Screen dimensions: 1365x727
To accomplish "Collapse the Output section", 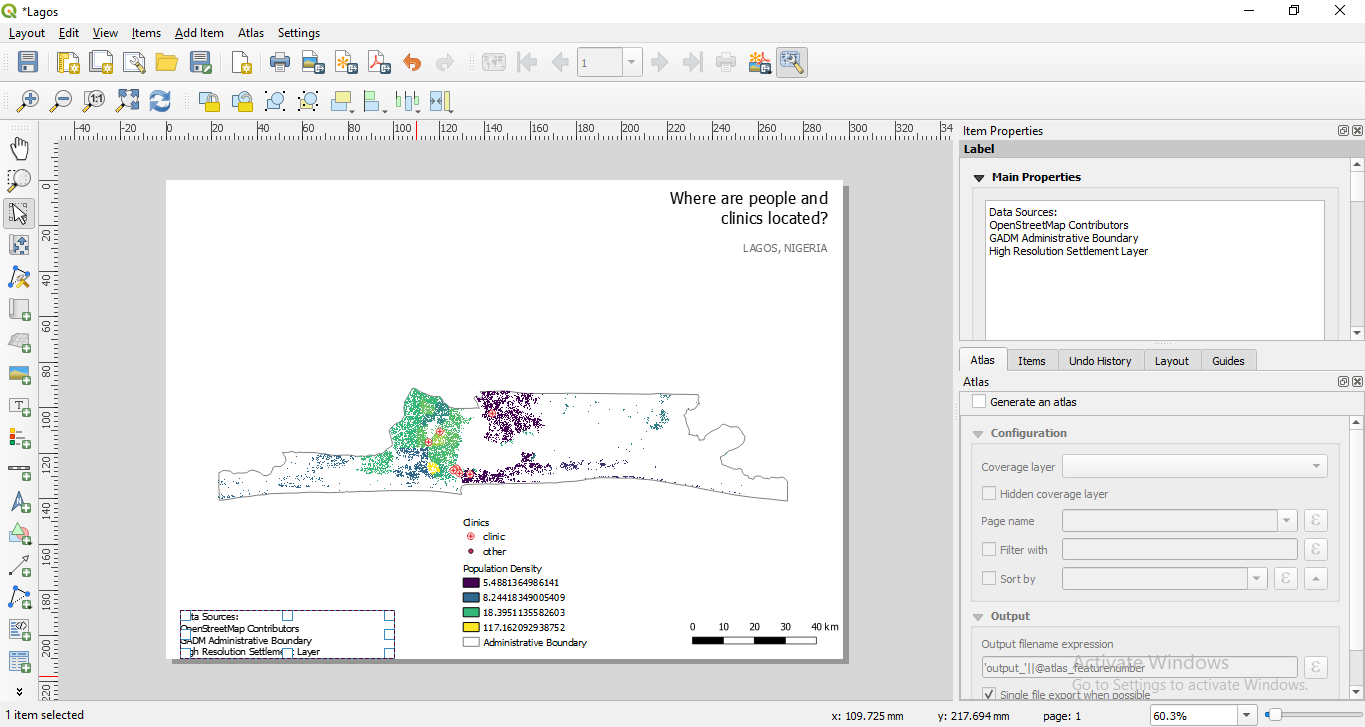I will 978,616.
